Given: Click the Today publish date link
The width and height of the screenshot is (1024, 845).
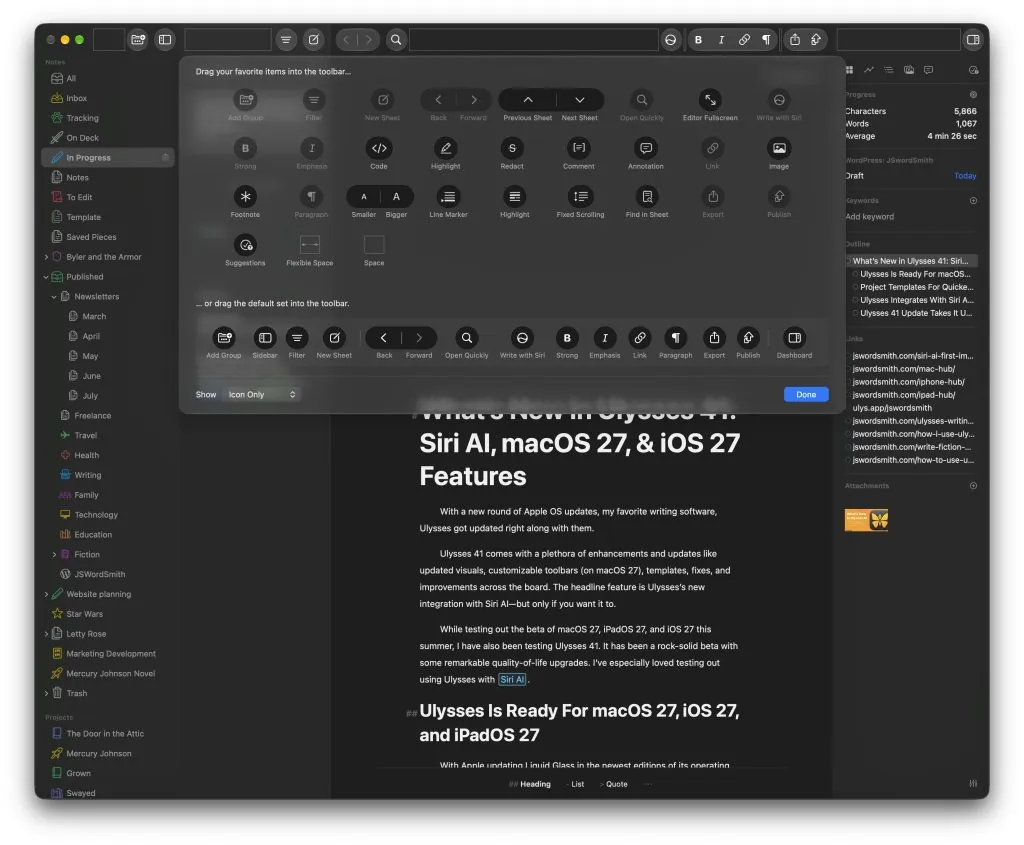Looking at the screenshot, I should 965,176.
